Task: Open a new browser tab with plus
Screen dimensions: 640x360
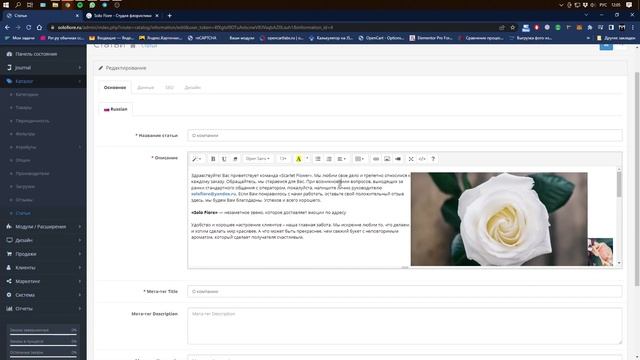Action: click(169, 16)
